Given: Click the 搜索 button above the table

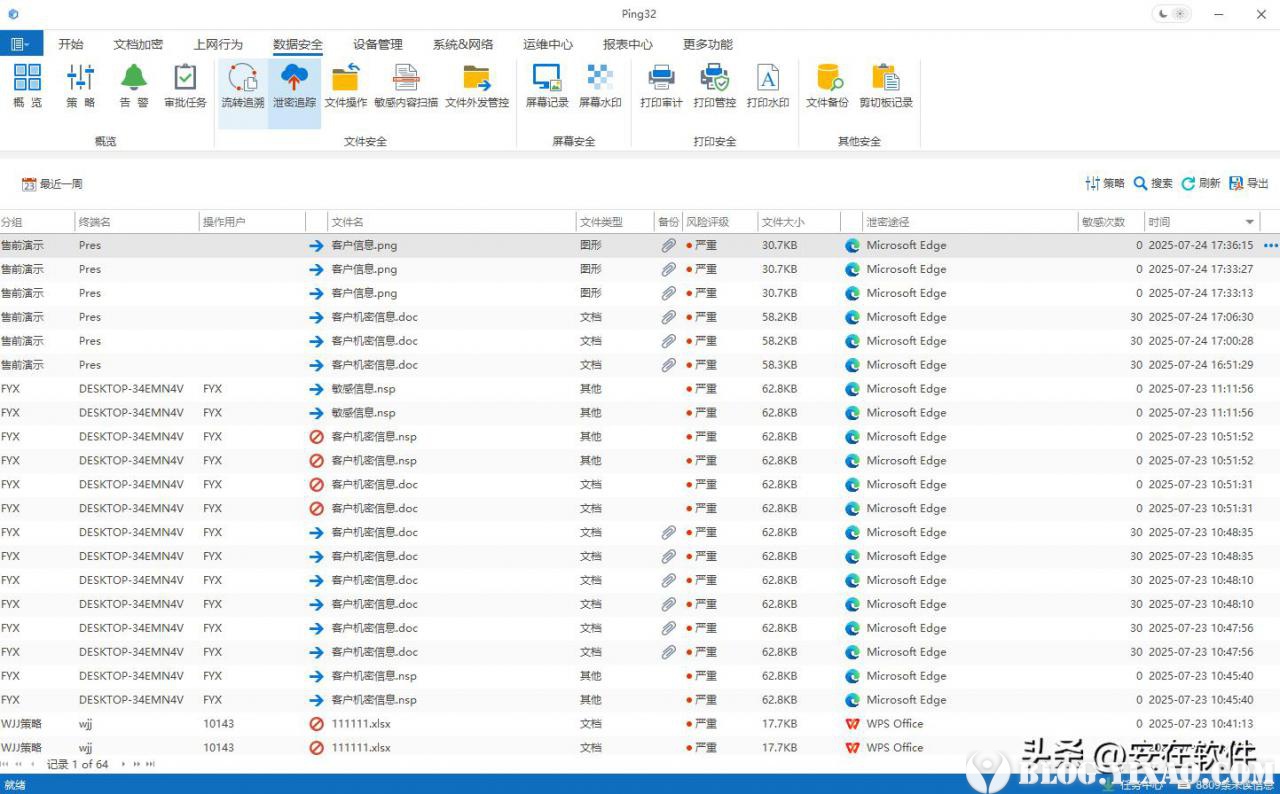Looking at the screenshot, I should click(x=1153, y=184).
